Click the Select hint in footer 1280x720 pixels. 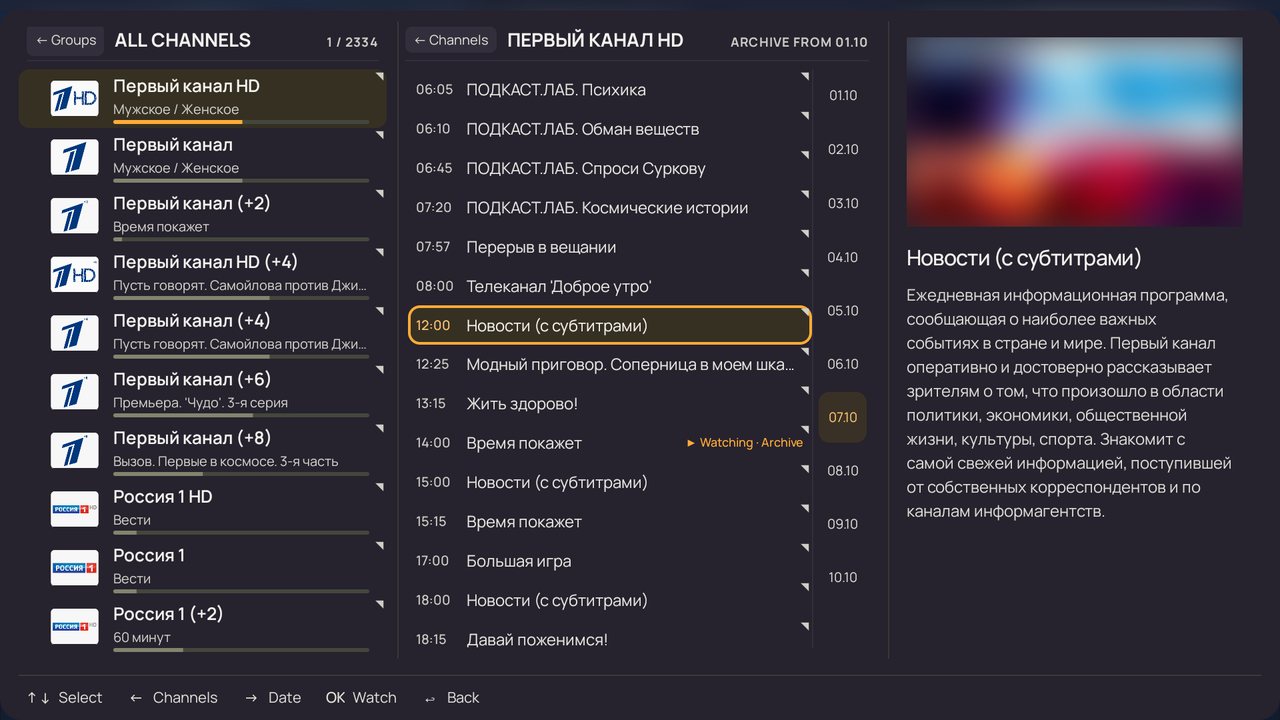click(x=65, y=698)
